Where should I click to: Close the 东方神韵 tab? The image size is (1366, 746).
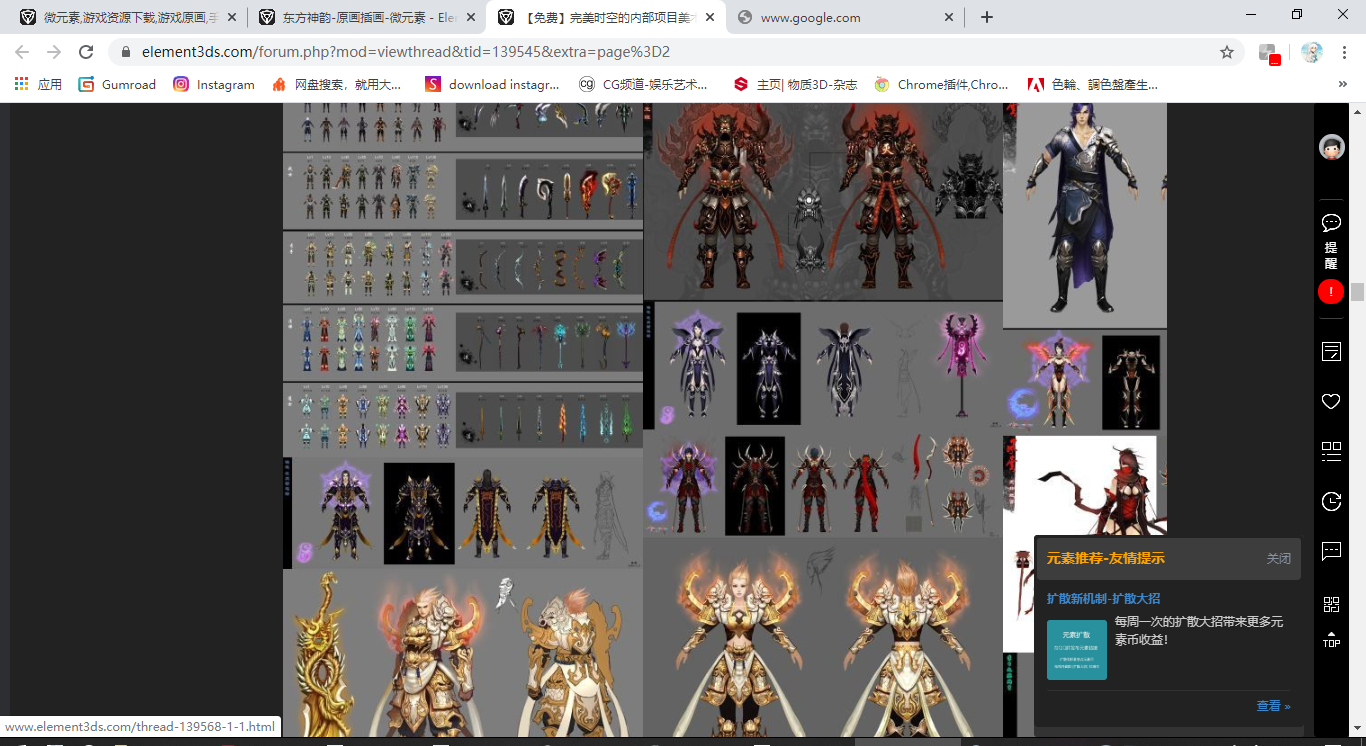471,17
